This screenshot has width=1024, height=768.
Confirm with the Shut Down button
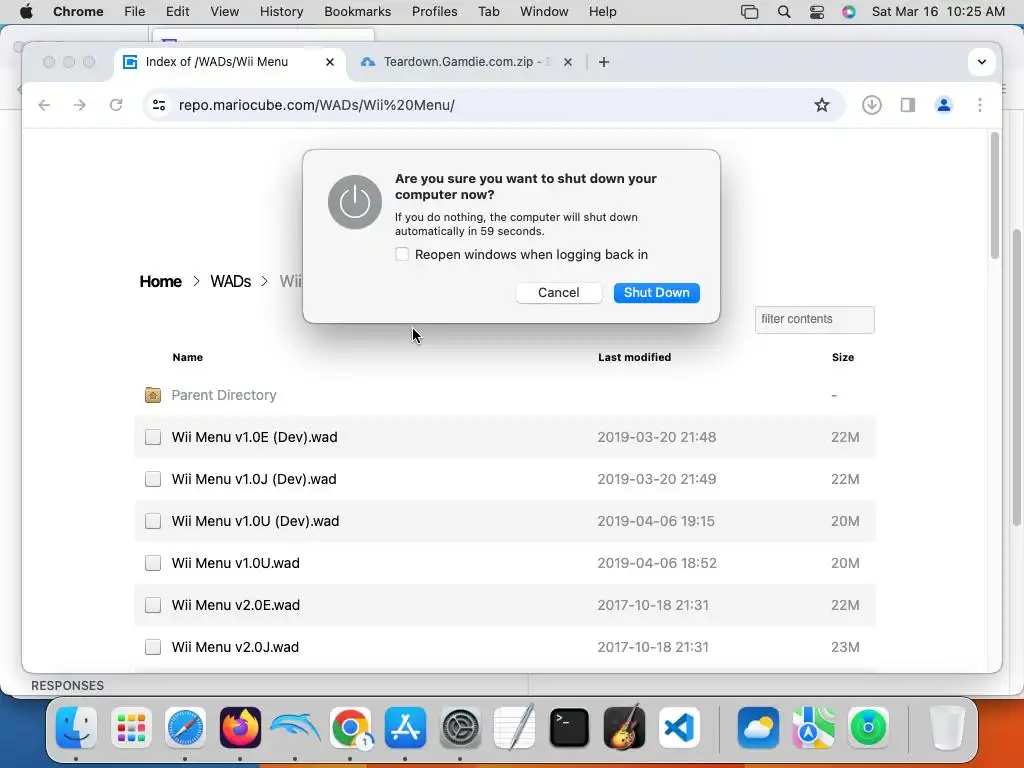(656, 293)
